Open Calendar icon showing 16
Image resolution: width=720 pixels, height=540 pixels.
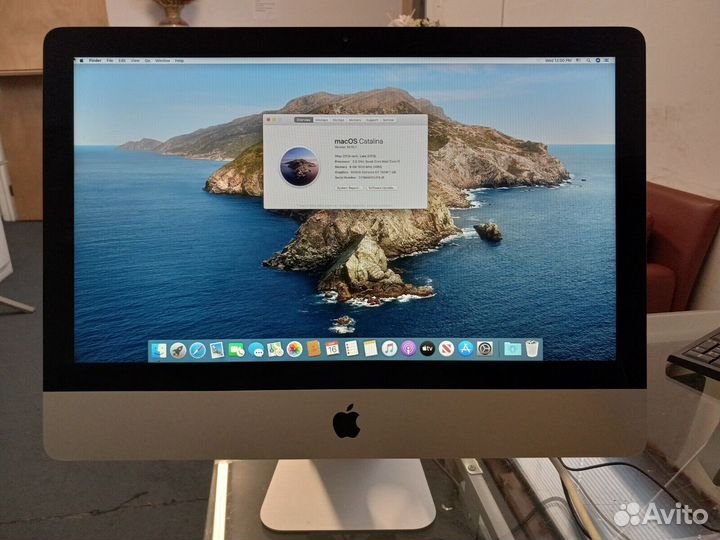tap(332, 349)
